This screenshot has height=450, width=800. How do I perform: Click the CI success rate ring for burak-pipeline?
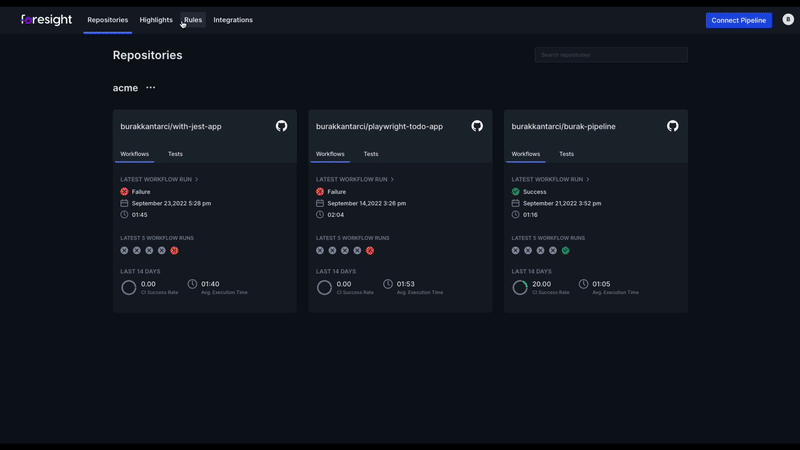tap(520, 288)
